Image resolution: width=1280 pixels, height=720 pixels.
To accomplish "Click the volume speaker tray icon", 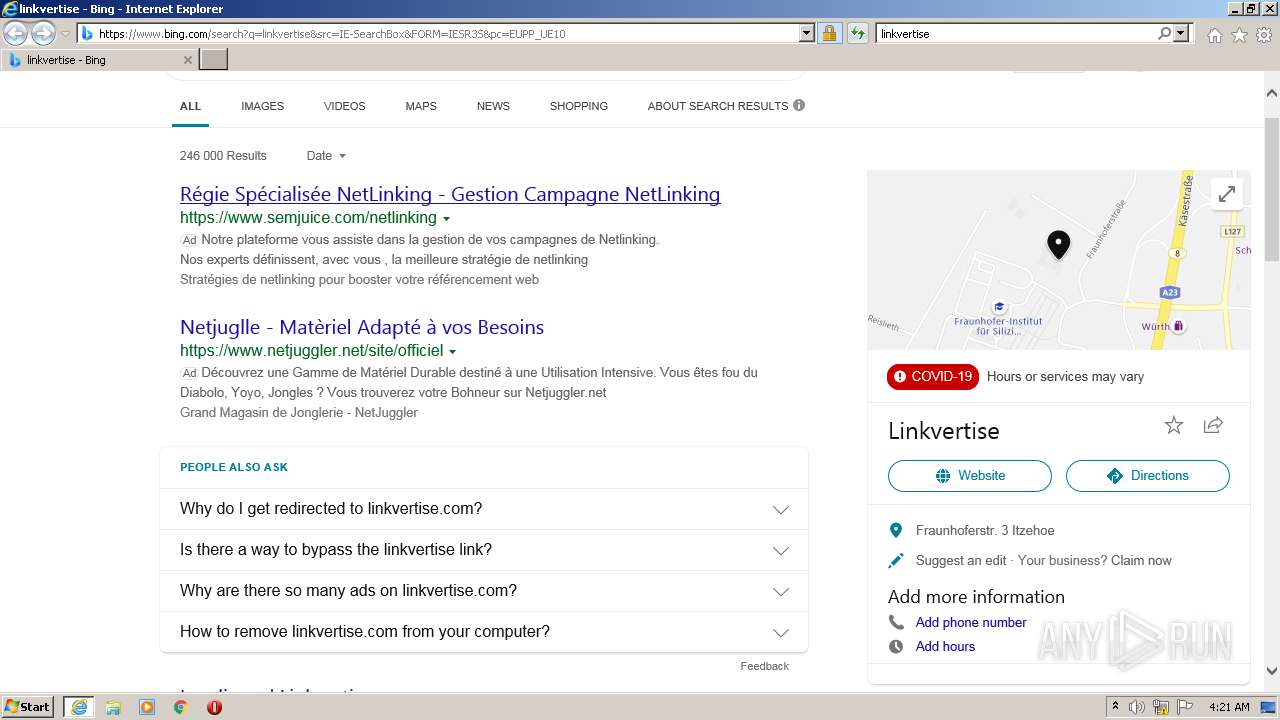I will tap(1137, 707).
